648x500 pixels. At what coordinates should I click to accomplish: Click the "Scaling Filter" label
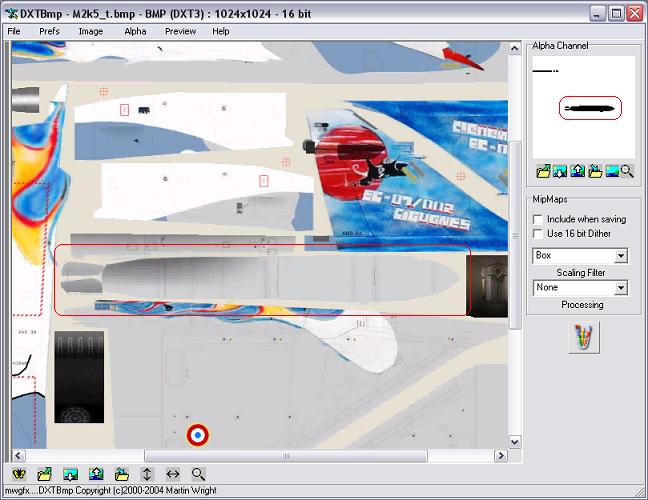[581, 273]
